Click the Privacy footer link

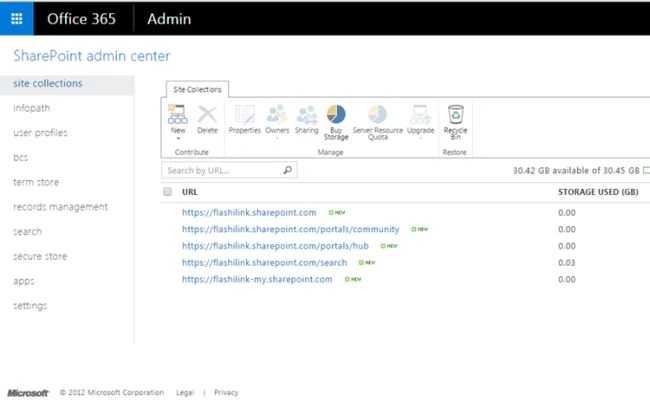226,393
